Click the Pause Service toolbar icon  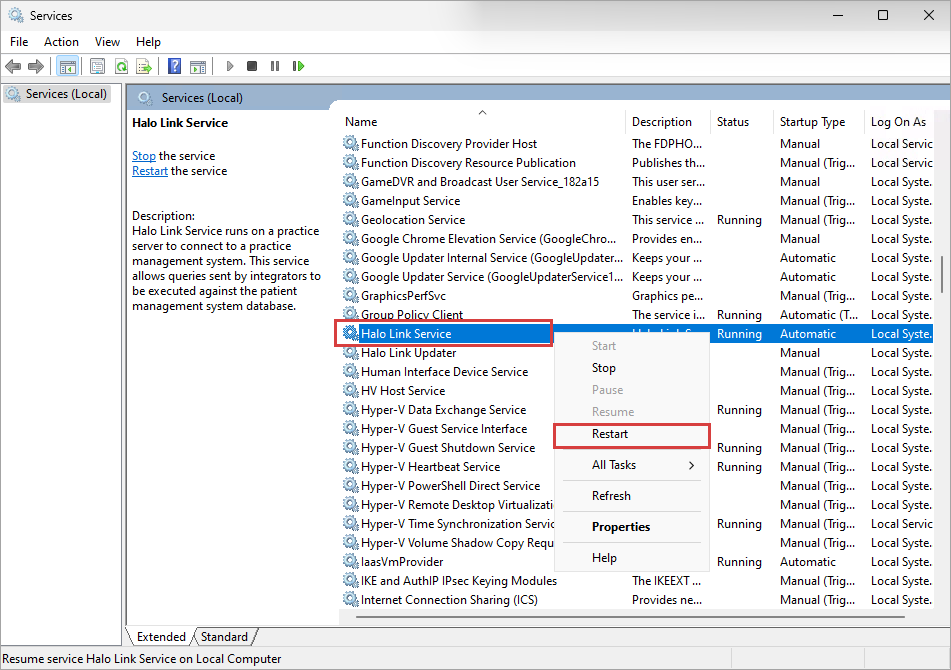tap(275, 66)
